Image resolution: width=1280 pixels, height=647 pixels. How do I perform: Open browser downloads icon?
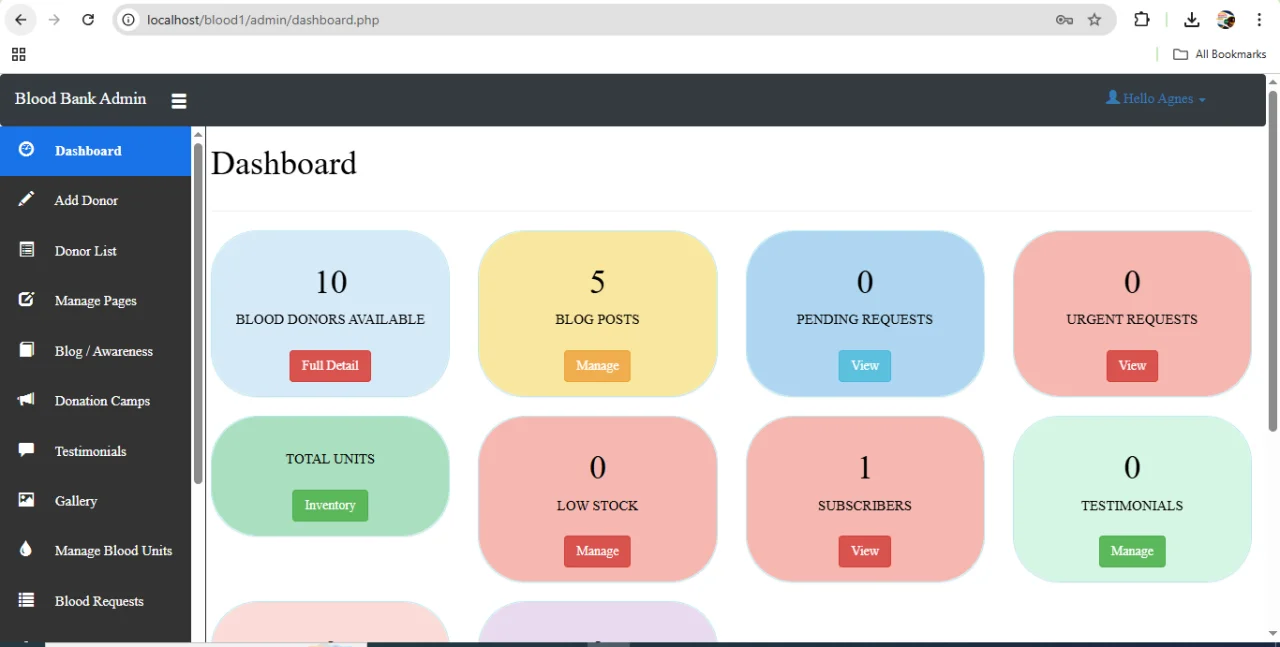[x=1191, y=20]
